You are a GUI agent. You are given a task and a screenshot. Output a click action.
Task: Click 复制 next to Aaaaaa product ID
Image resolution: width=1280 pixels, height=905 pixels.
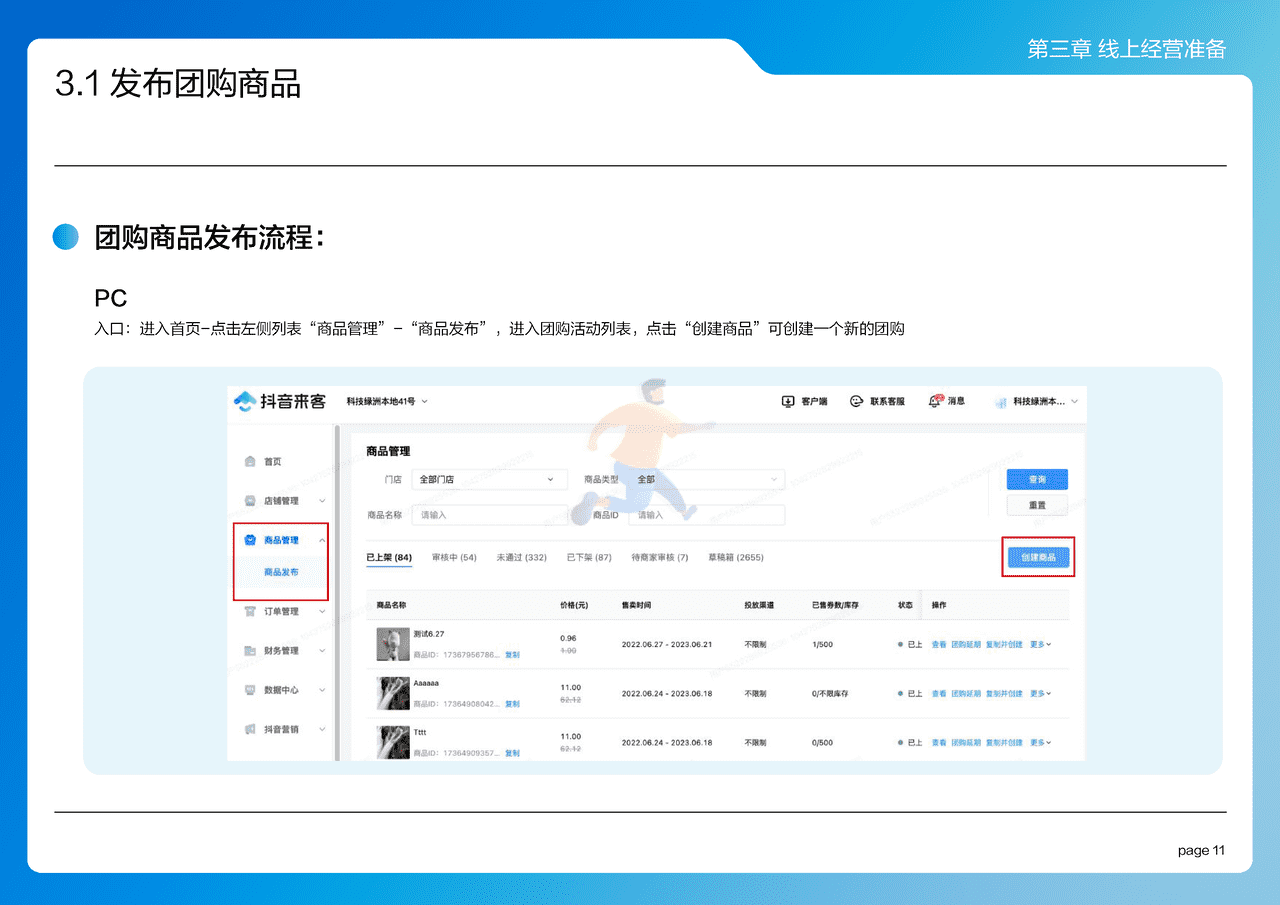[512, 704]
